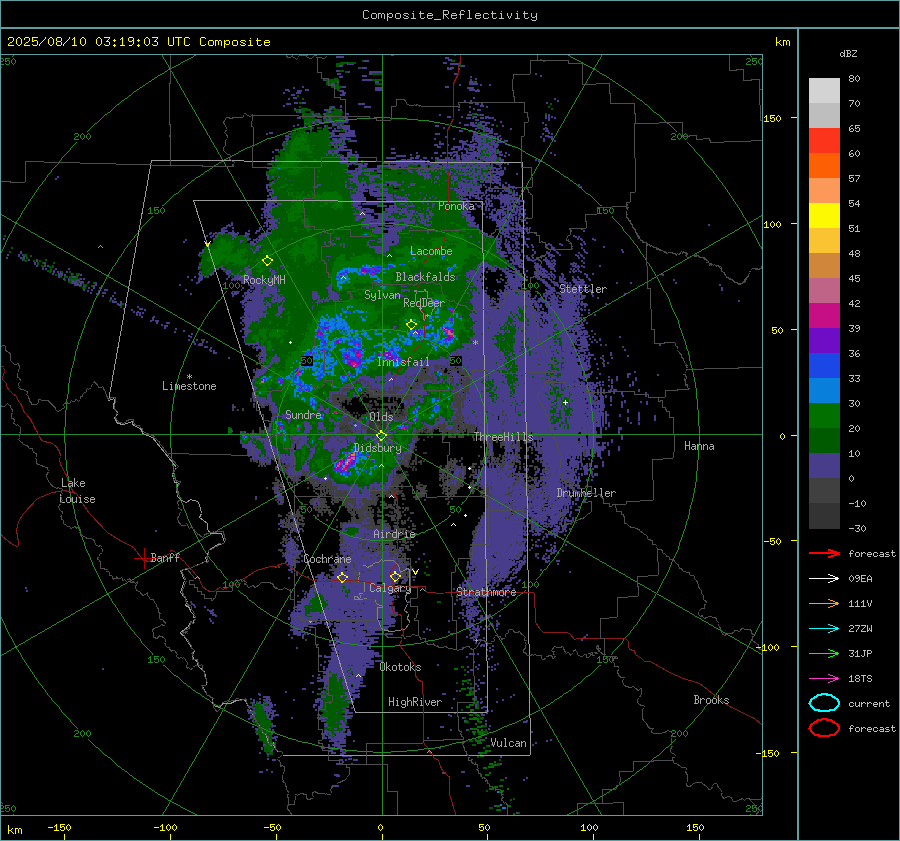
Task: Click the km unit label at top right
Action: tap(782, 42)
